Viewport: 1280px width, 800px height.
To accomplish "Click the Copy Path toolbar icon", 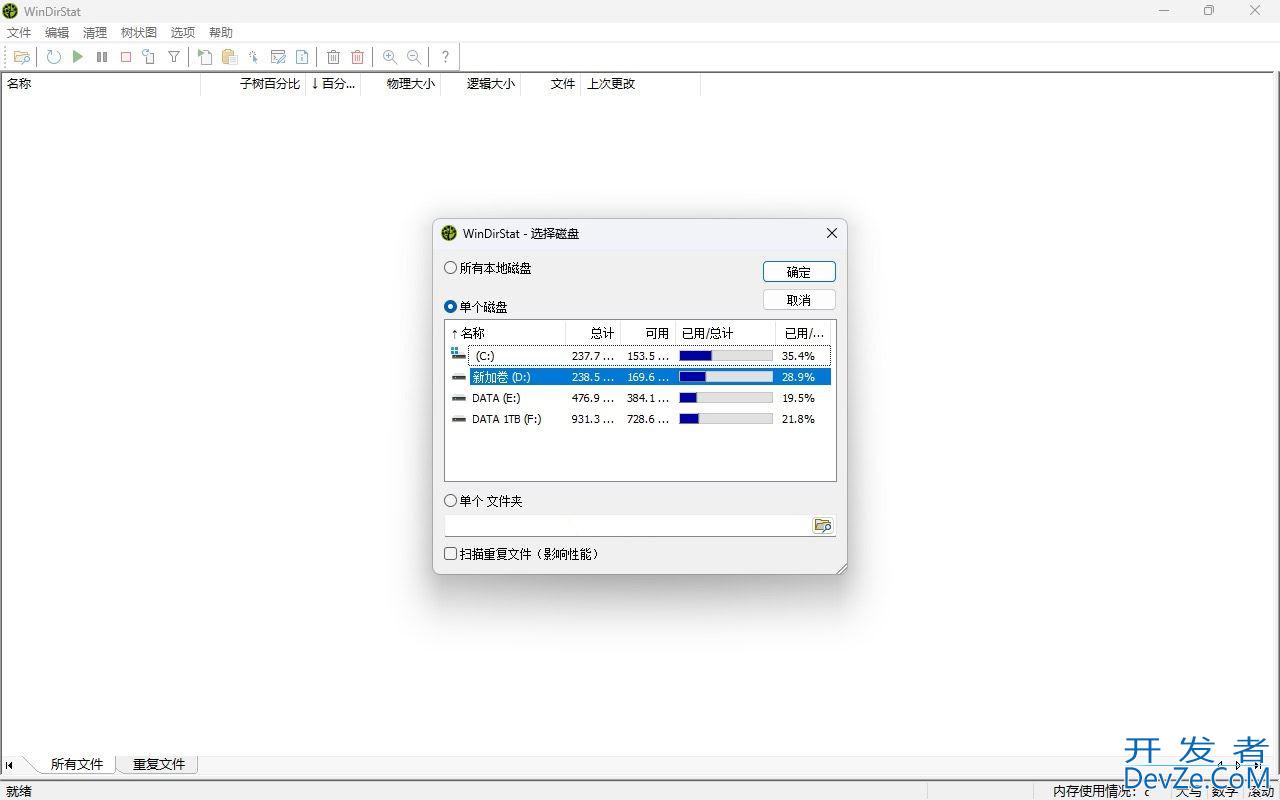I will [x=205, y=57].
